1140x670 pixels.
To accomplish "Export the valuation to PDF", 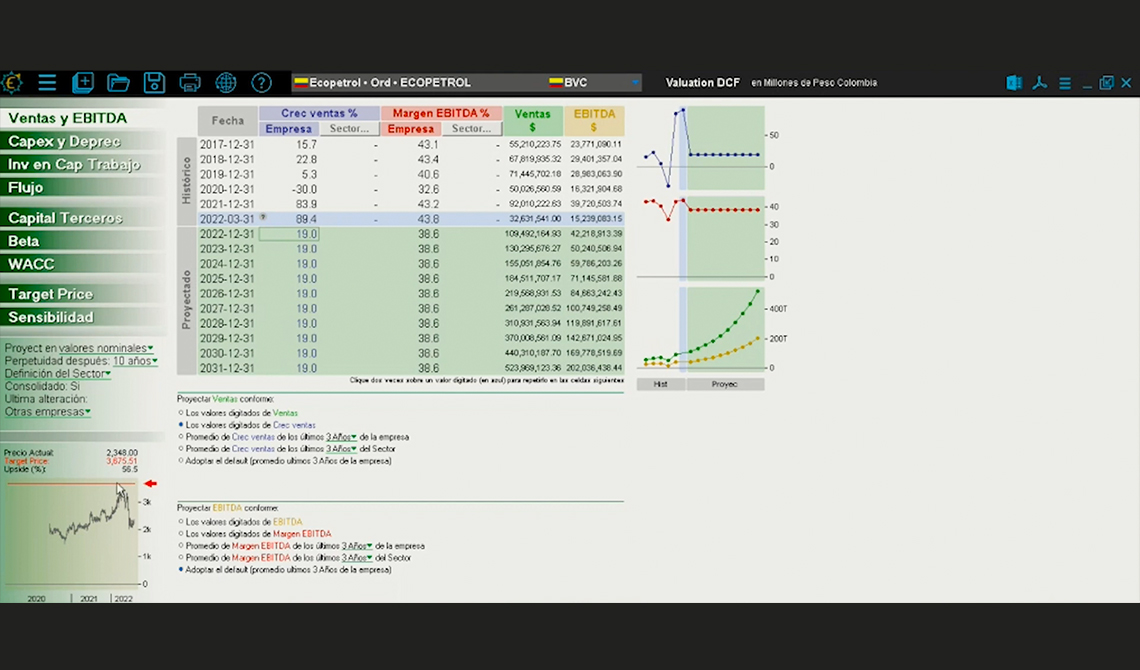I will click(x=1040, y=83).
